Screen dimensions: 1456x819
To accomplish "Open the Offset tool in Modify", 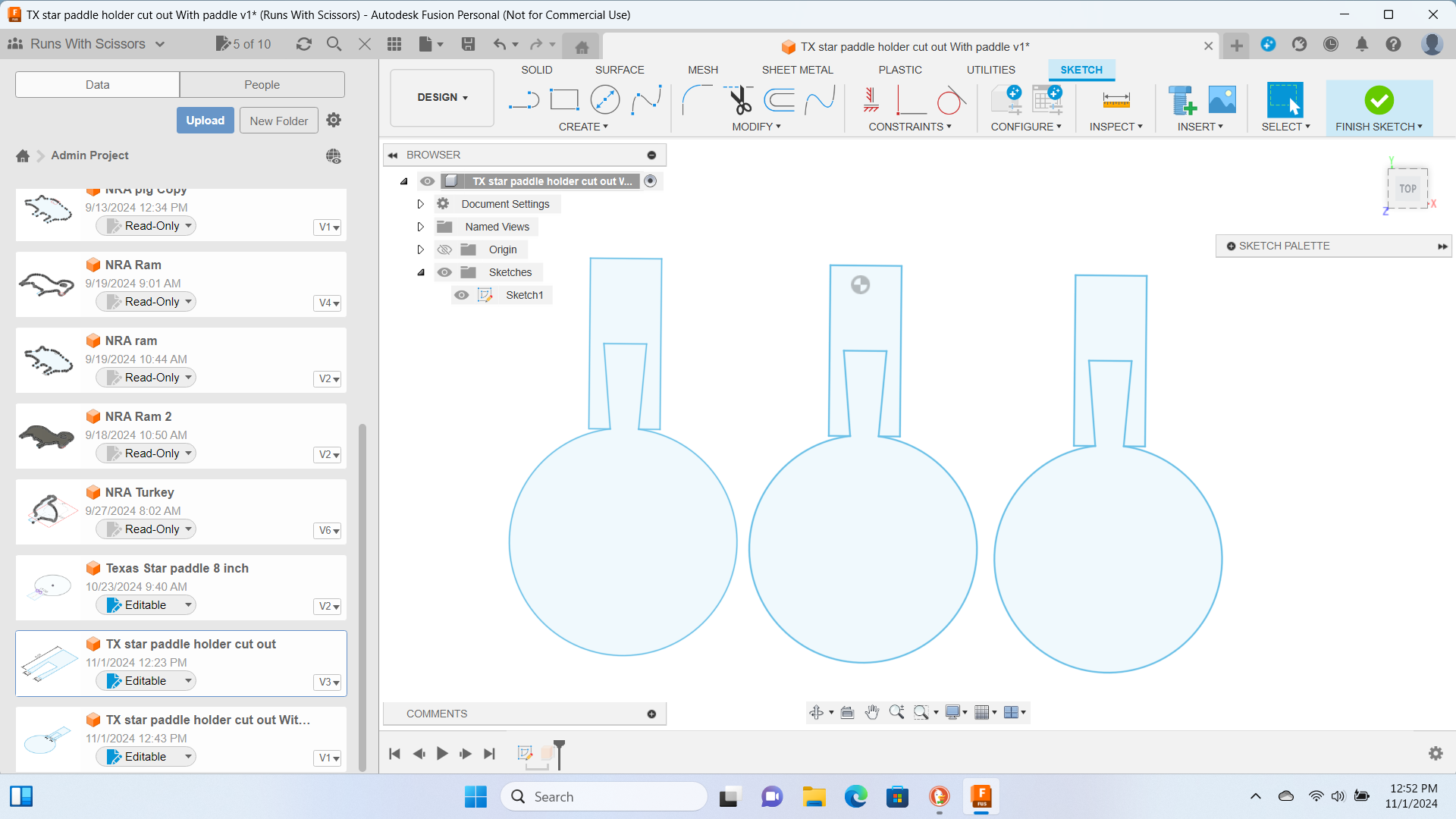I will [780, 99].
